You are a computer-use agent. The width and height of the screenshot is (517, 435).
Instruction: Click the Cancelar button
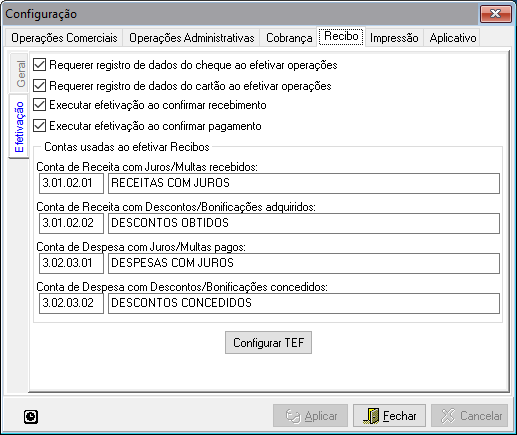tap(469, 416)
